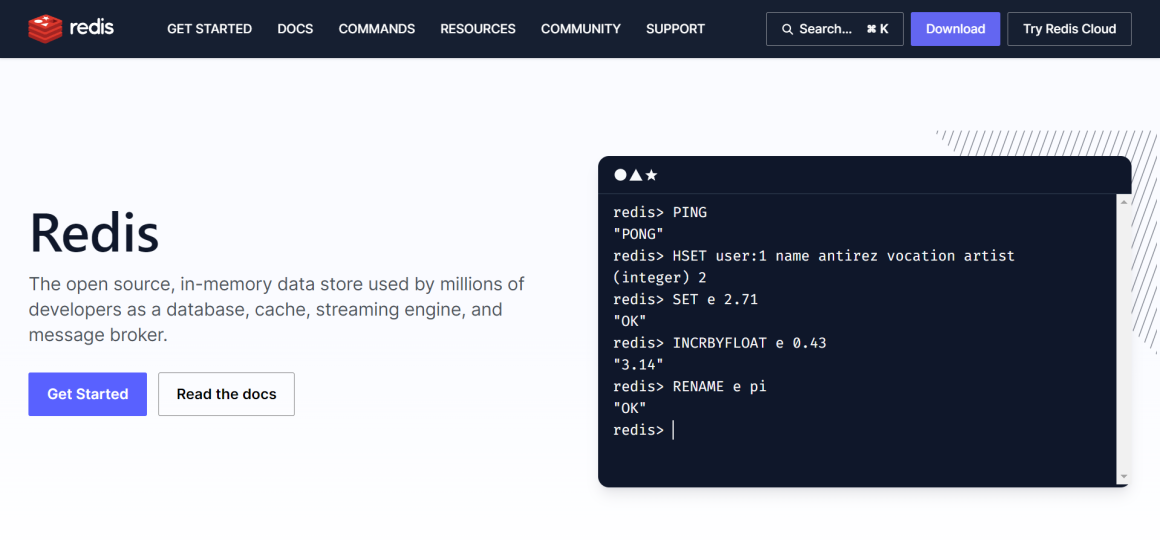Viewport: 1160px width, 540px height.
Task: Click the star icon in the terminal header
Action: [x=651, y=175]
